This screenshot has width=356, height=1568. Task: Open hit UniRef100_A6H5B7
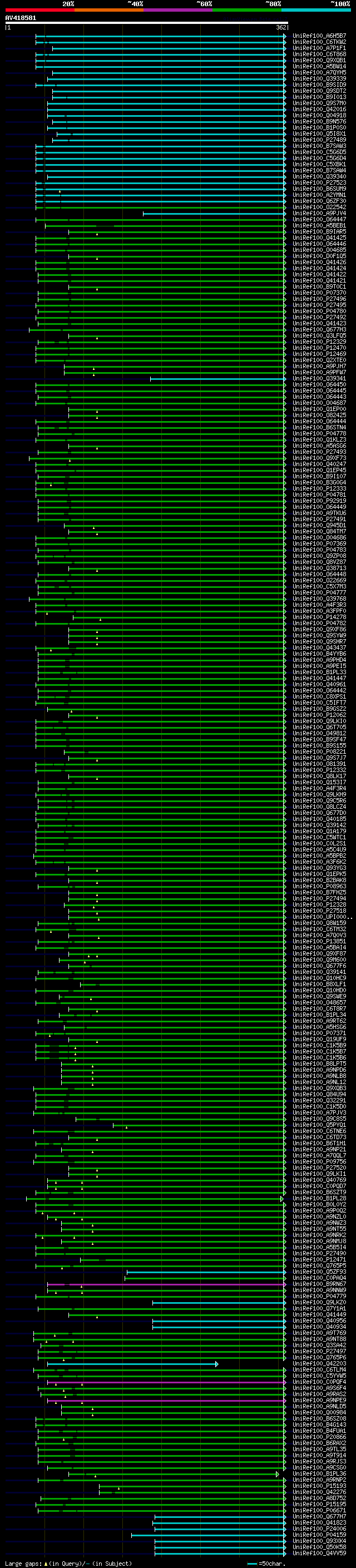point(319,36)
